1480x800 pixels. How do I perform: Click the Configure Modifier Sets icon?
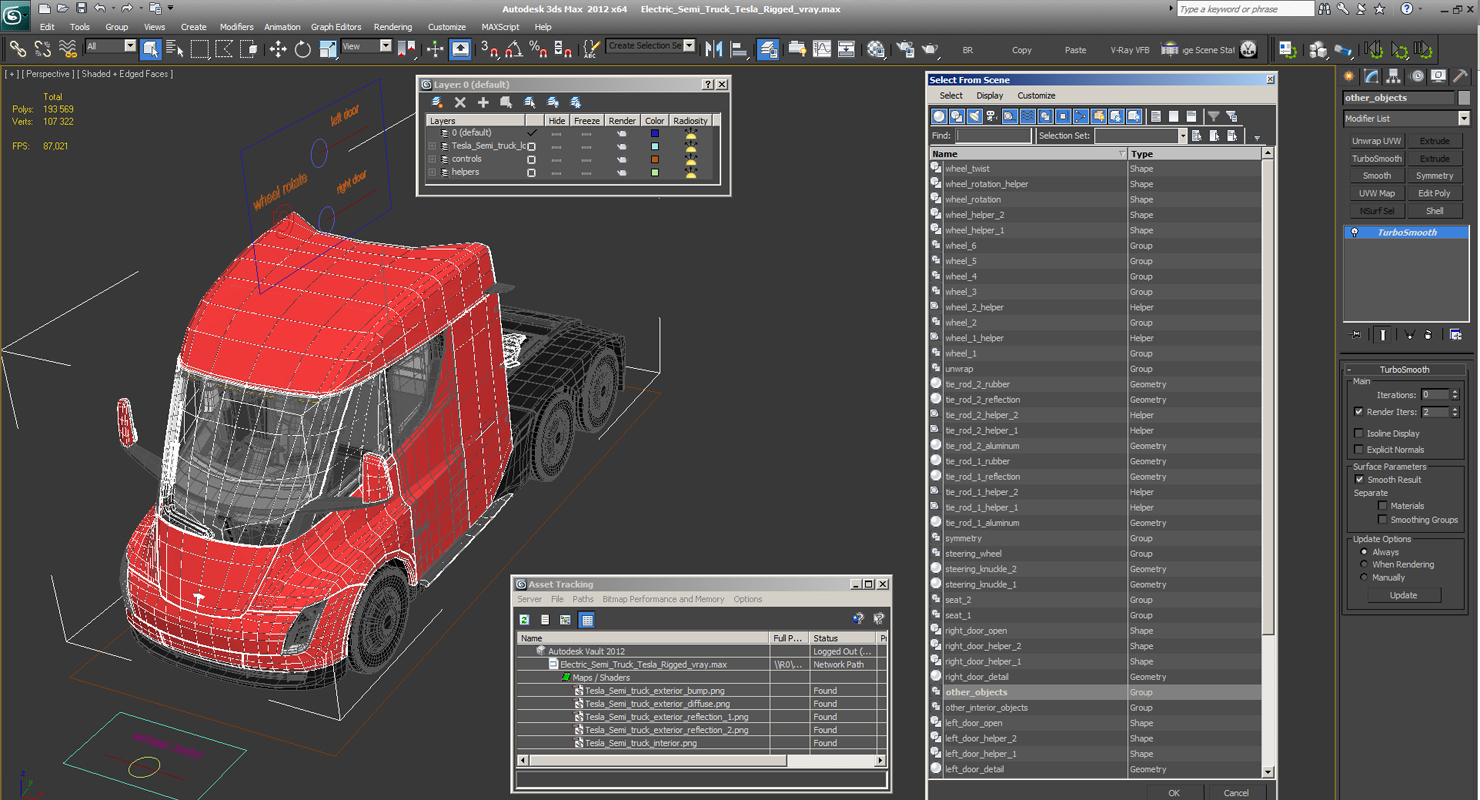1456,335
